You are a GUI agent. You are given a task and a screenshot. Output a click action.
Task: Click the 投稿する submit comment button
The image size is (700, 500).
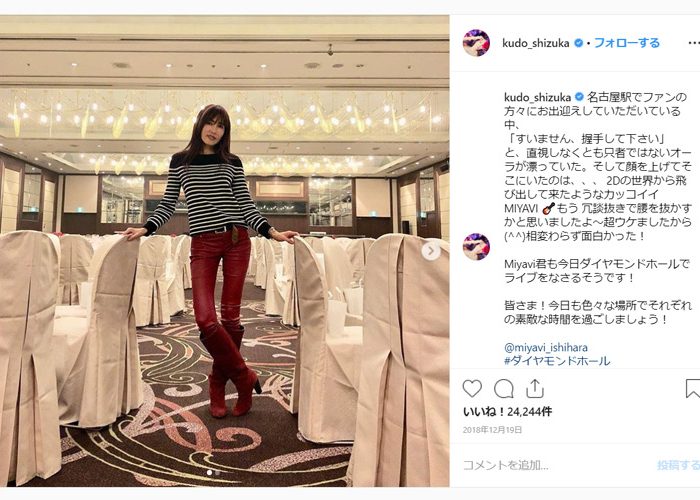[x=678, y=465]
